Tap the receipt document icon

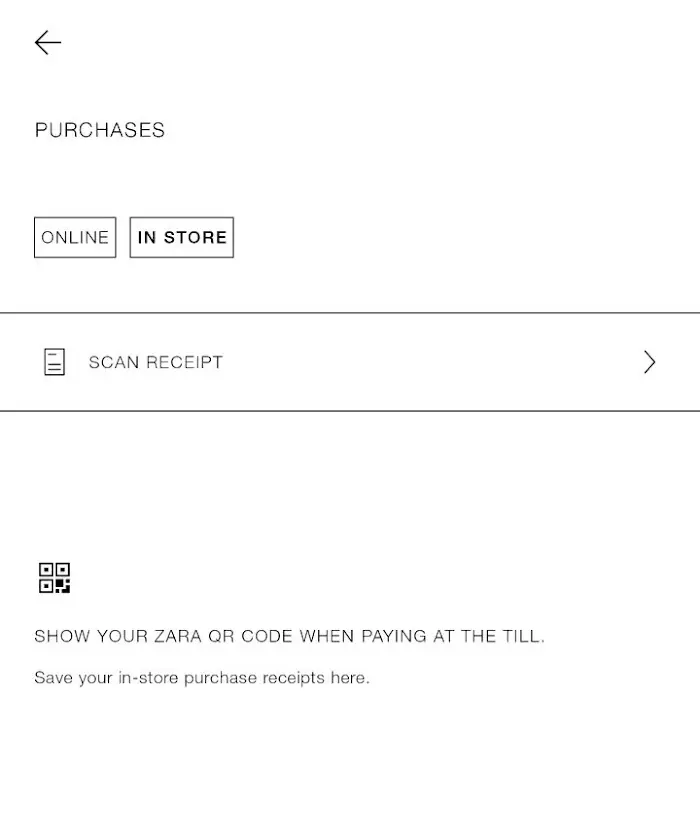tap(55, 362)
